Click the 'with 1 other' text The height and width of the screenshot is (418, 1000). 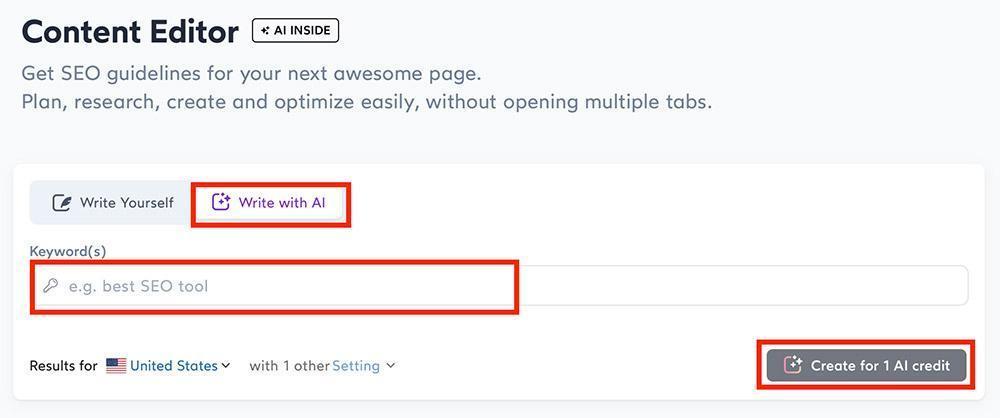tap(289, 366)
